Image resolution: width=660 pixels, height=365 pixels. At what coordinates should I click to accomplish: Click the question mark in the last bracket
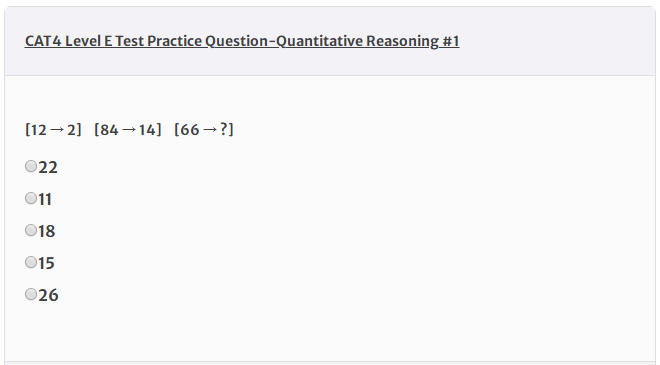tap(224, 129)
